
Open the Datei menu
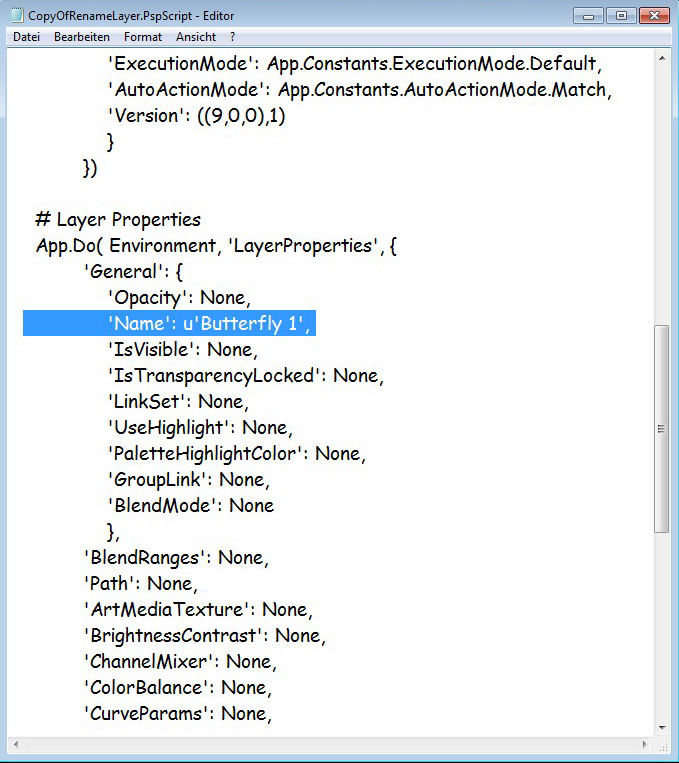coord(26,37)
